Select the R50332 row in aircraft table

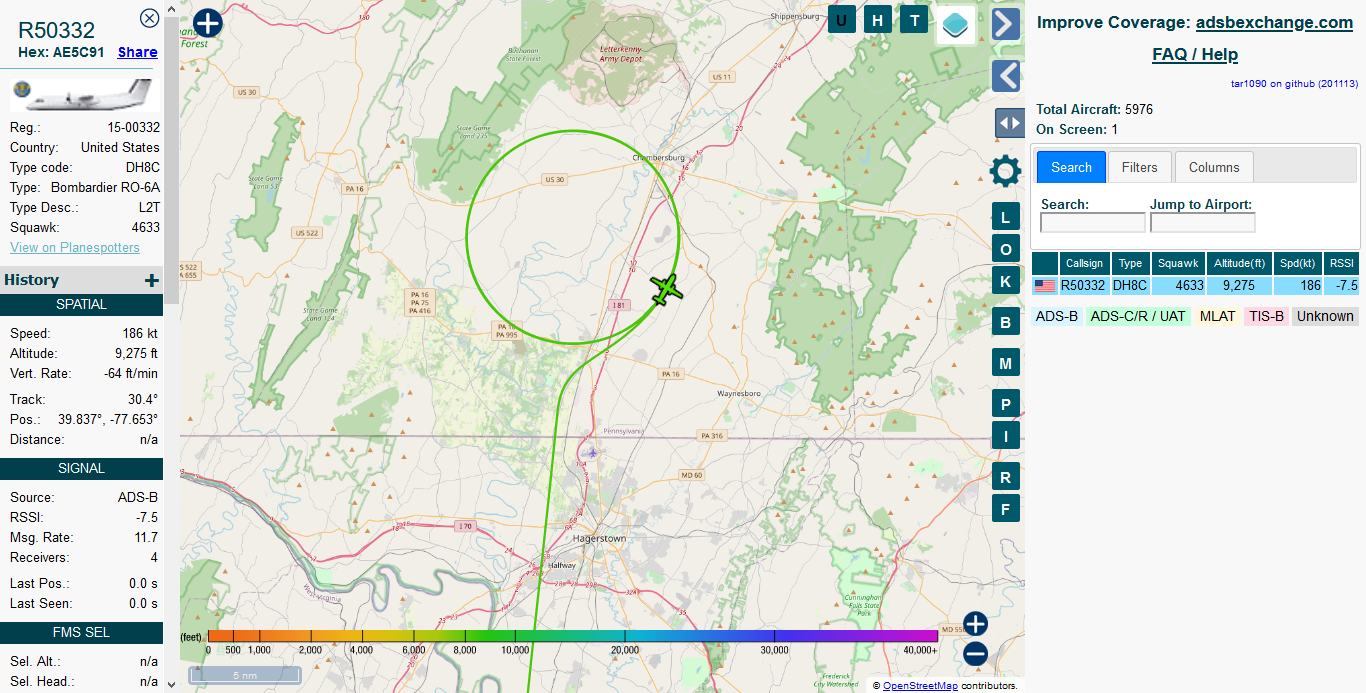click(x=1195, y=286)
